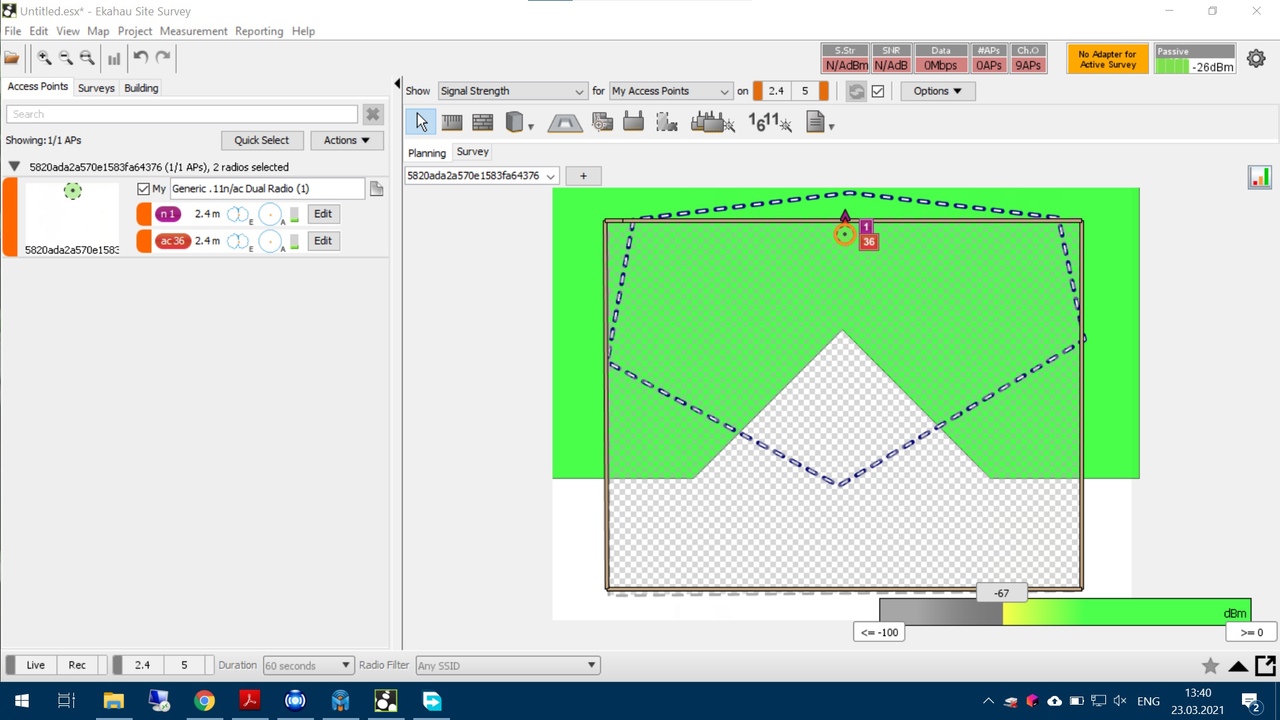Open the Measurement menu

pos(193,31)
